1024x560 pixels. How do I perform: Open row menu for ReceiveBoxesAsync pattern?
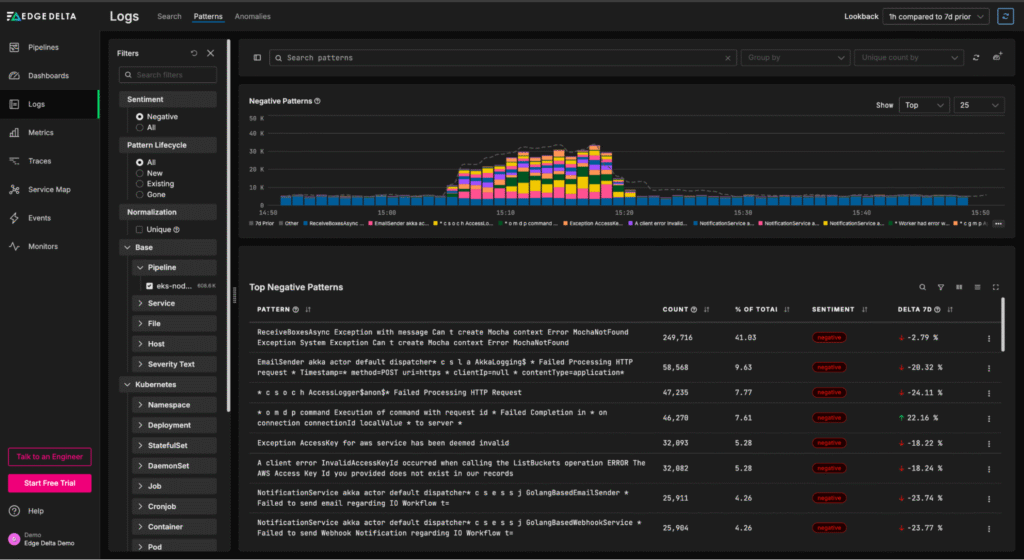click(989, 338)
